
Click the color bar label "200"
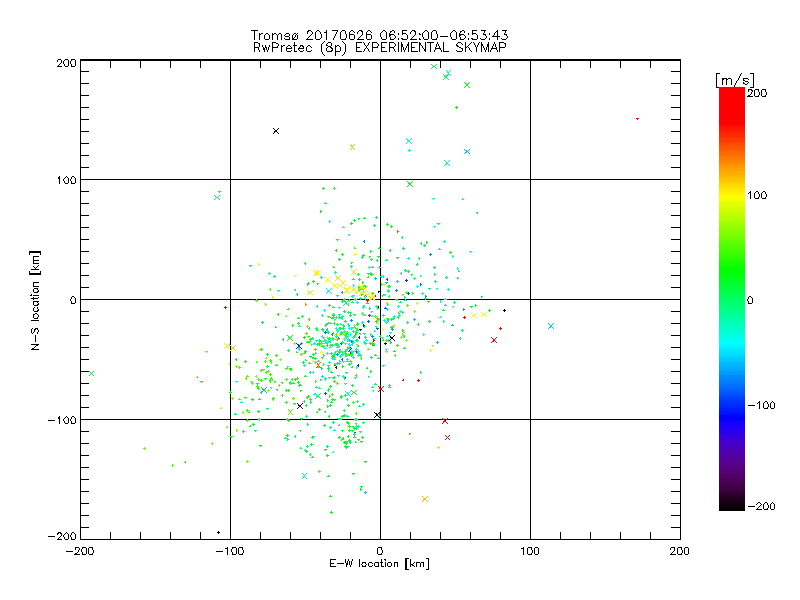click(x=757, y=93)
